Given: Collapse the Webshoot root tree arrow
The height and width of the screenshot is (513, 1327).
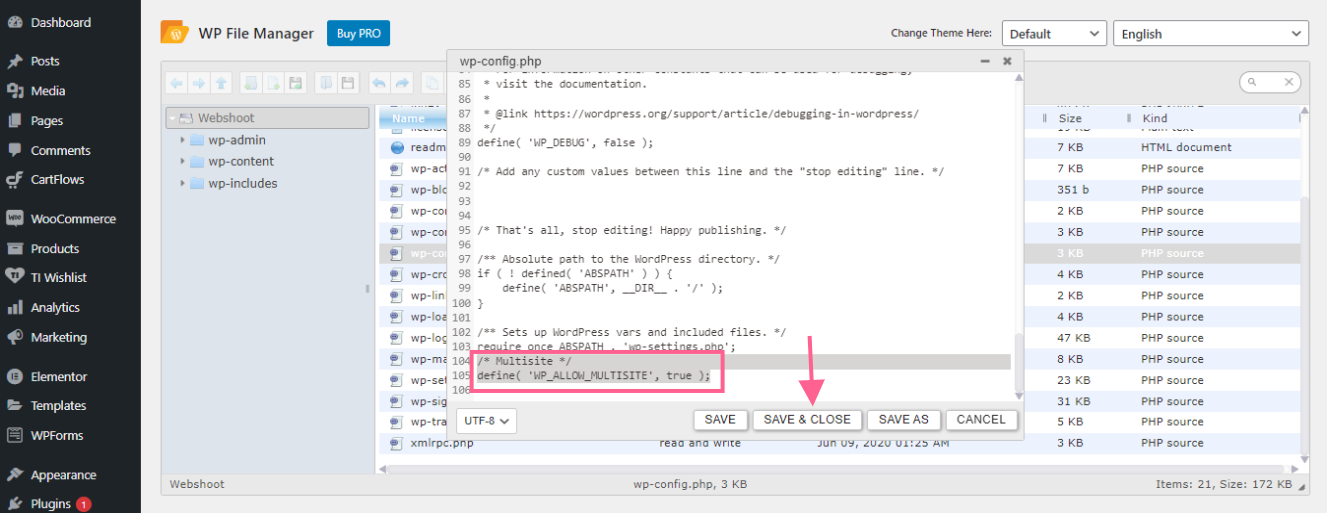Looking at the screenshot, I should point(172,118).
